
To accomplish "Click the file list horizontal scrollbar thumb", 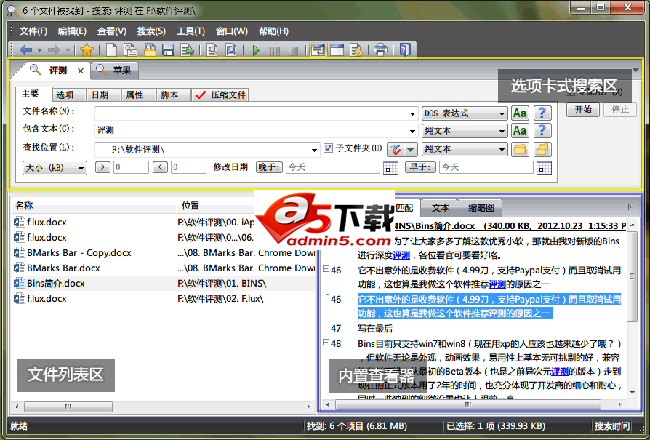I will coord(68,406).
